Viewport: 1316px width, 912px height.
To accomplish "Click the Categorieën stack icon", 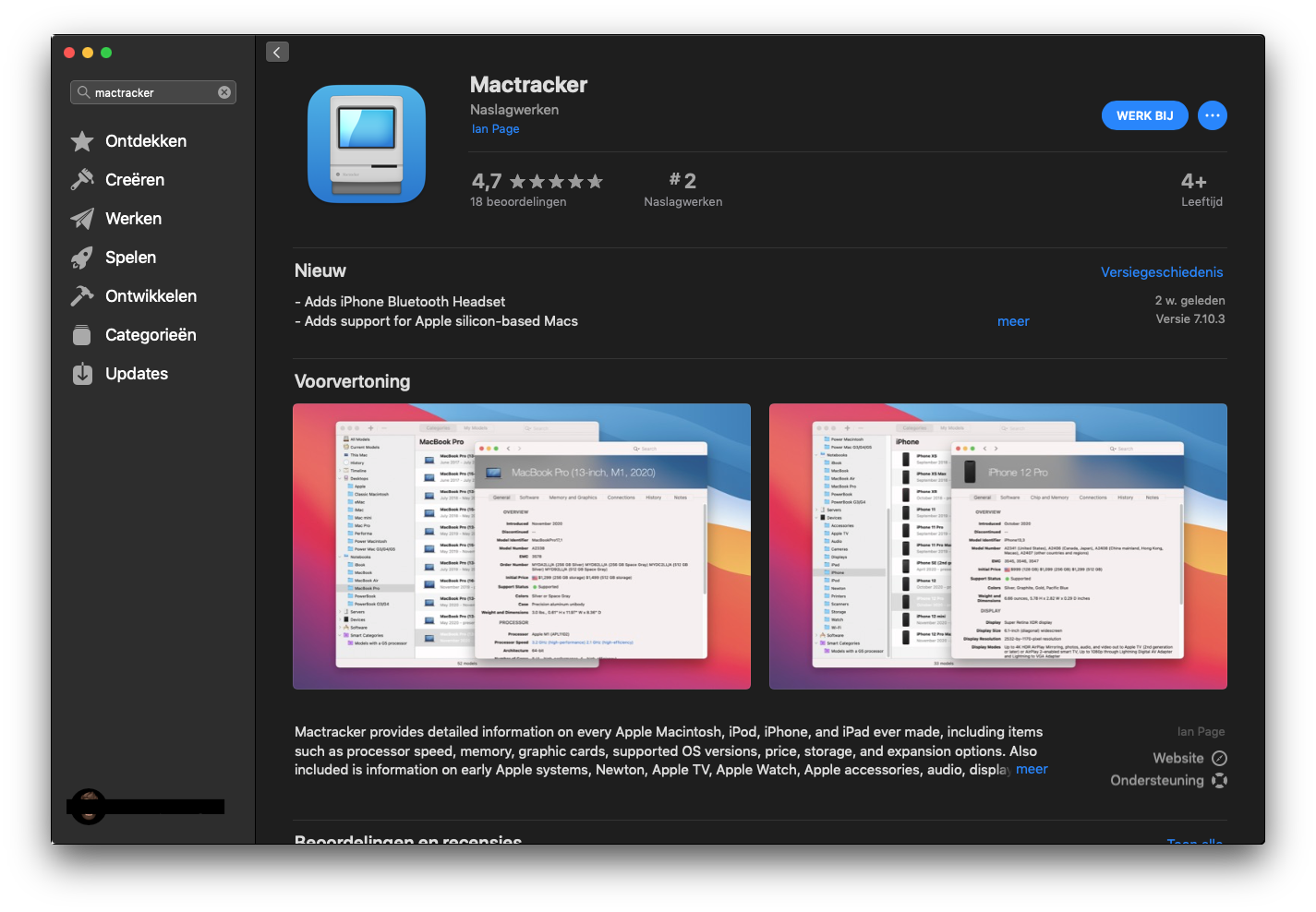I will 82,335.
